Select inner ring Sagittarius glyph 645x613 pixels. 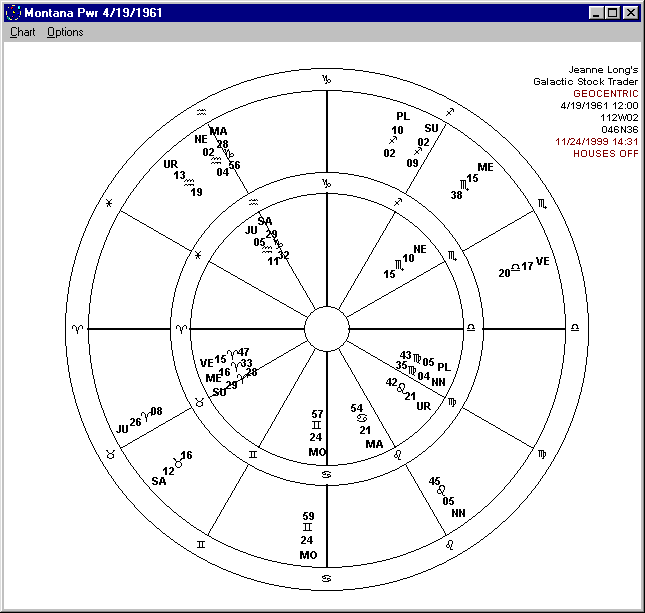tap(398, 202)
